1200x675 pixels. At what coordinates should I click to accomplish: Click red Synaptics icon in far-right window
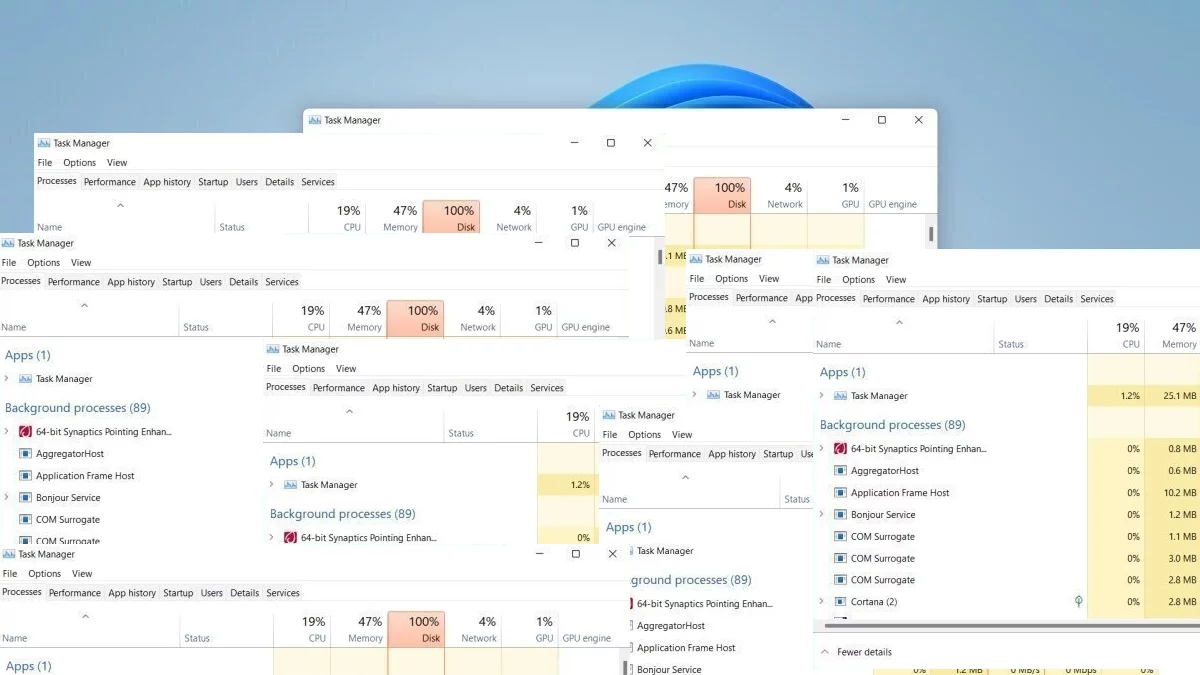click(x=841, y=449)
